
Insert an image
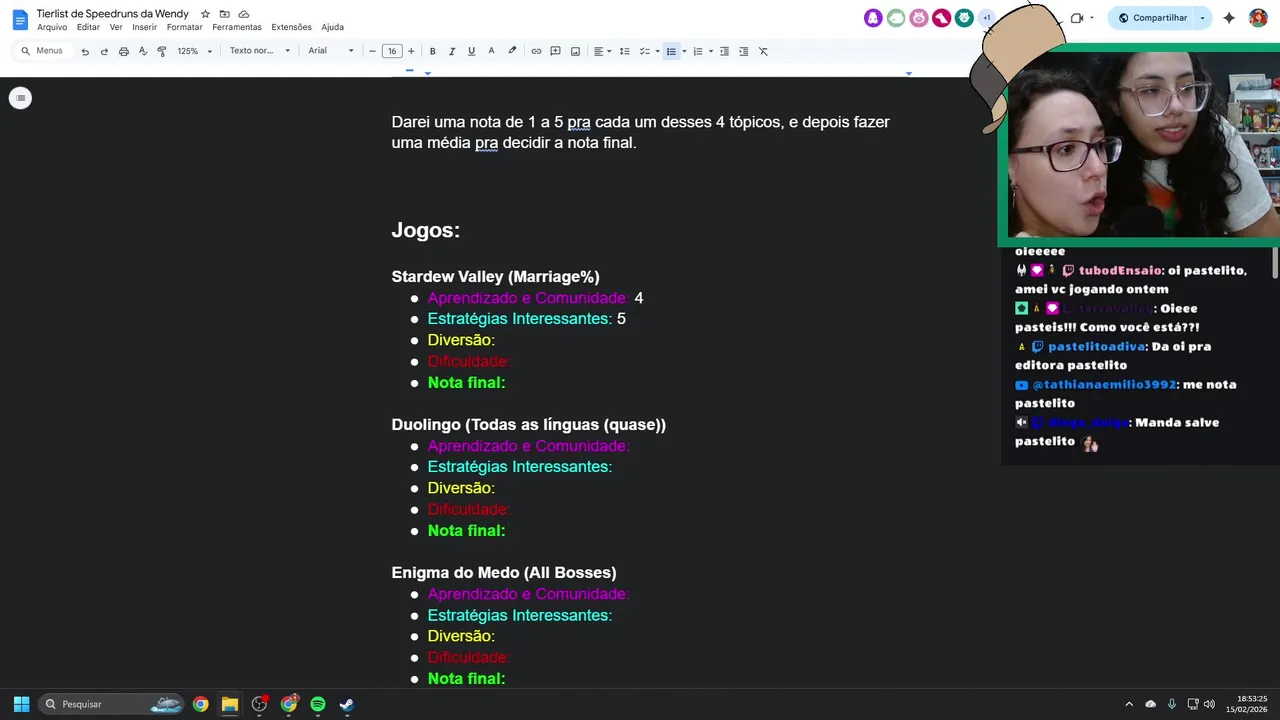tap(575, 51)
